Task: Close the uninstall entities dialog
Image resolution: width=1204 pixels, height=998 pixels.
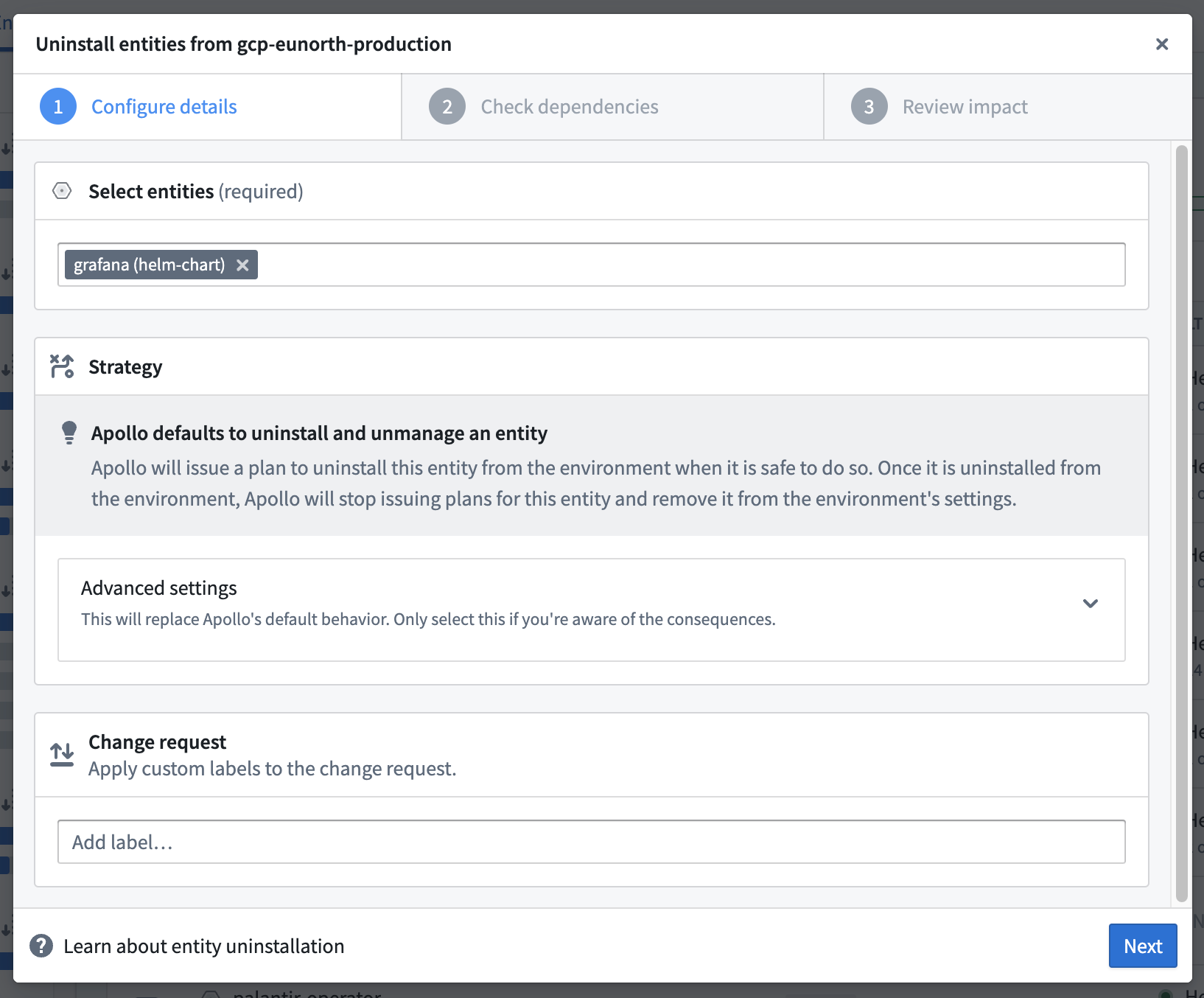Action: (x=1162, y=44)
